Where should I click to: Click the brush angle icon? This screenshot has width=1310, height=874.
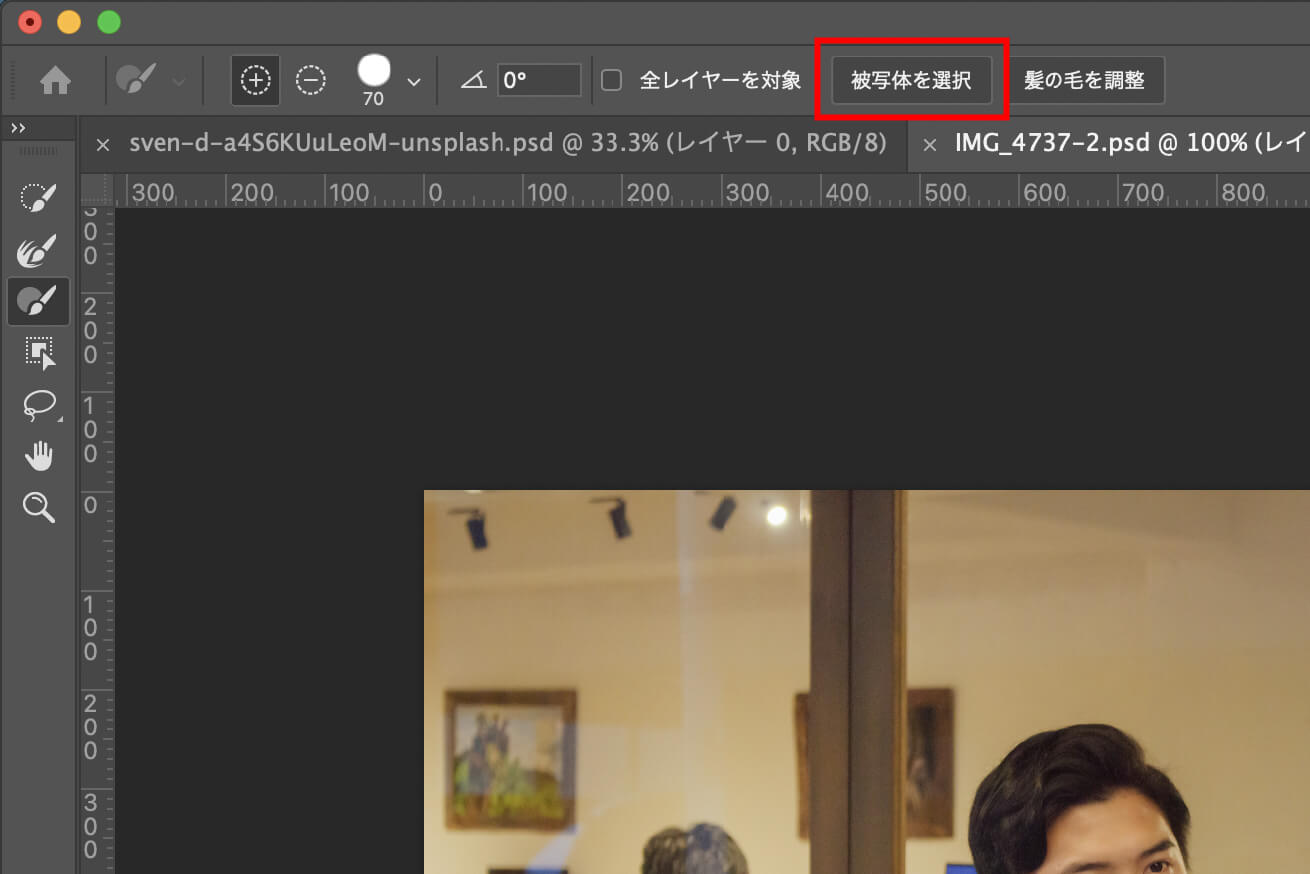[x=472, y=81]
